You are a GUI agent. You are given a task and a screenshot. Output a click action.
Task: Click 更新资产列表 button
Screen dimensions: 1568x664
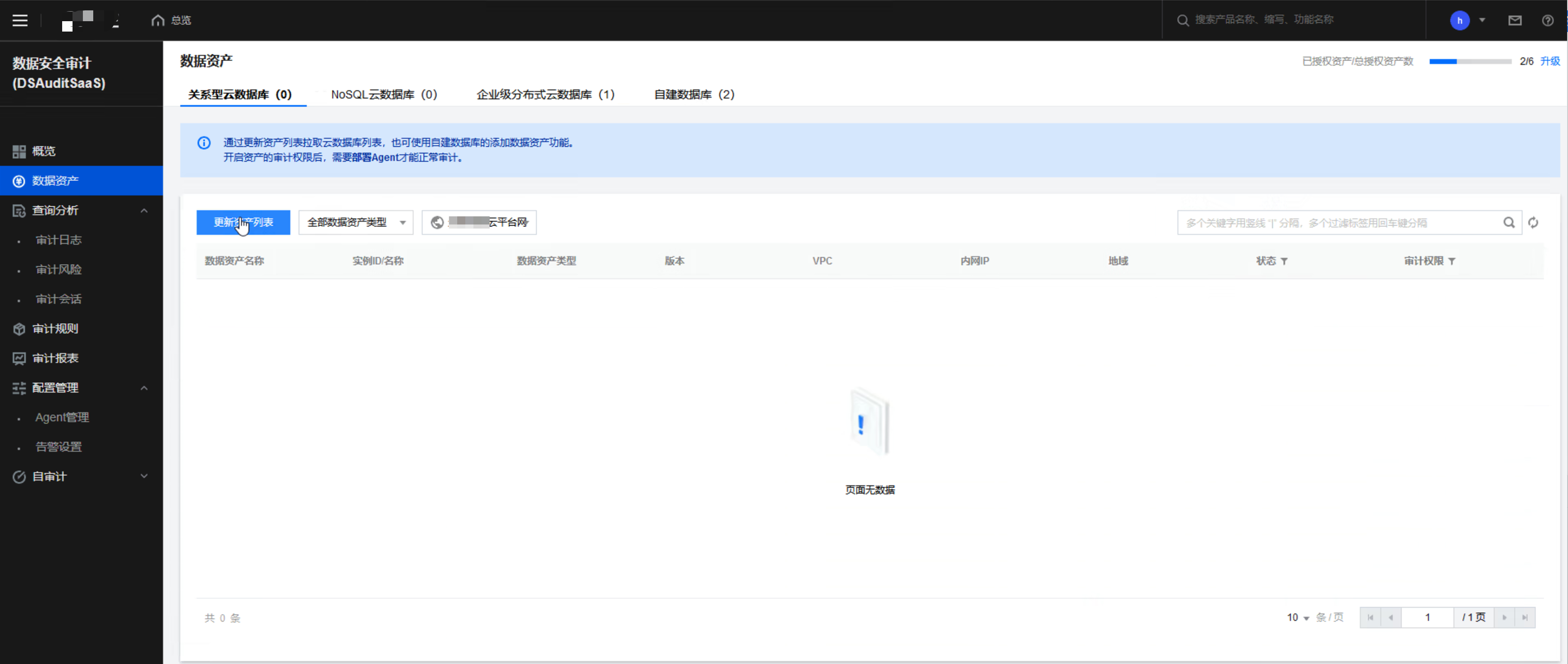click(x=243, y=222)
